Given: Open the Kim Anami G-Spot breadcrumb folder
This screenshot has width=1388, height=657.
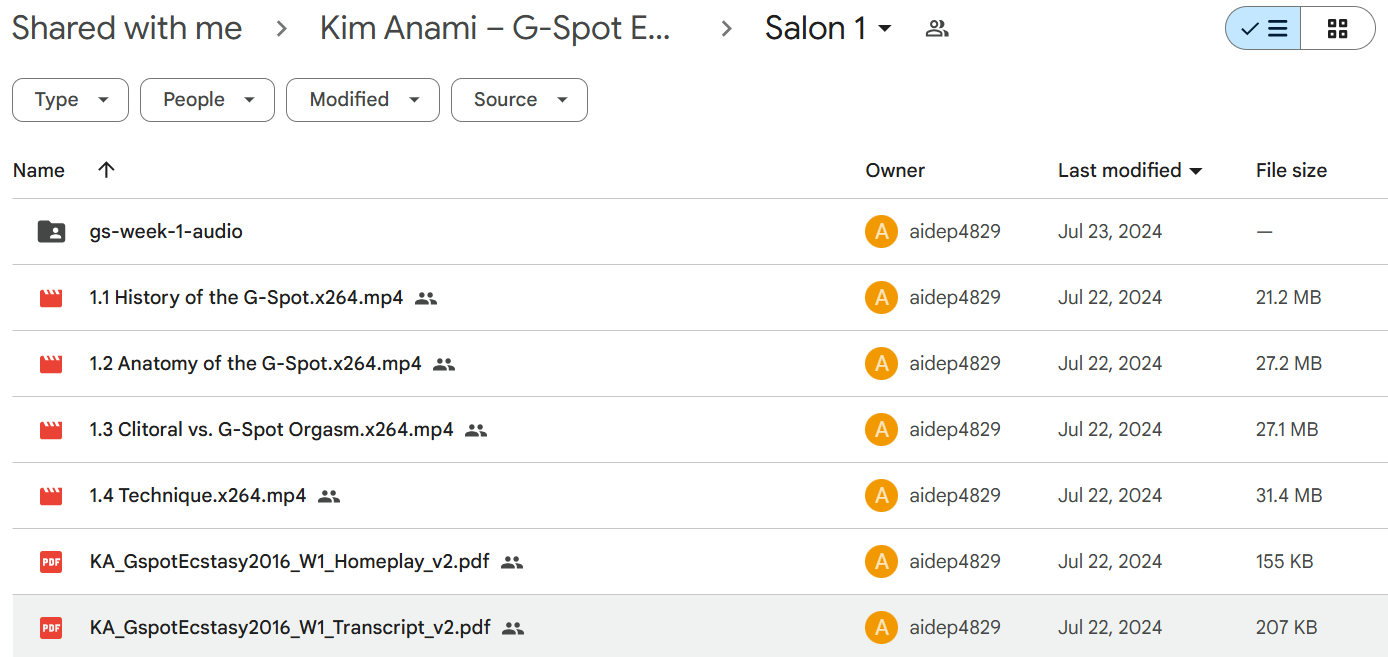Looking at the screenshot, I should (495, 28).
